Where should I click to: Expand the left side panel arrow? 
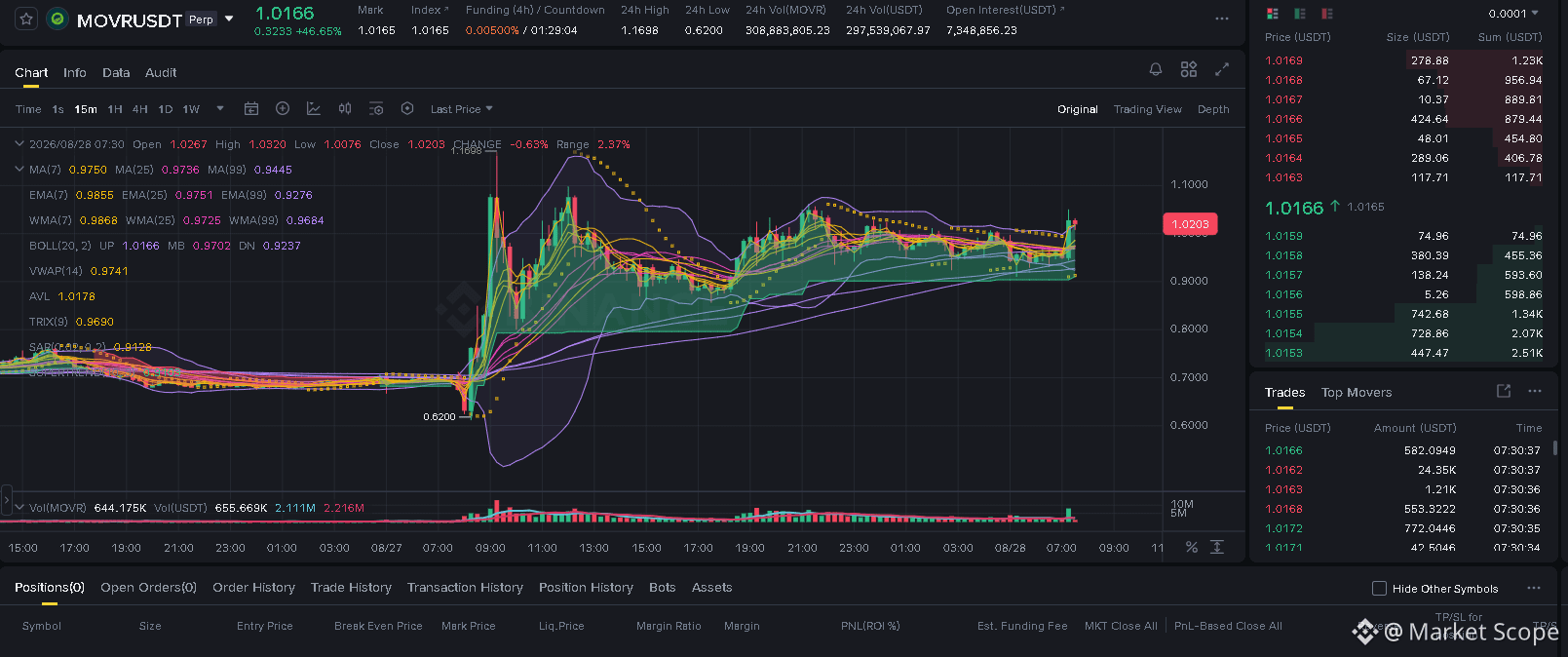tap(6, 500)
